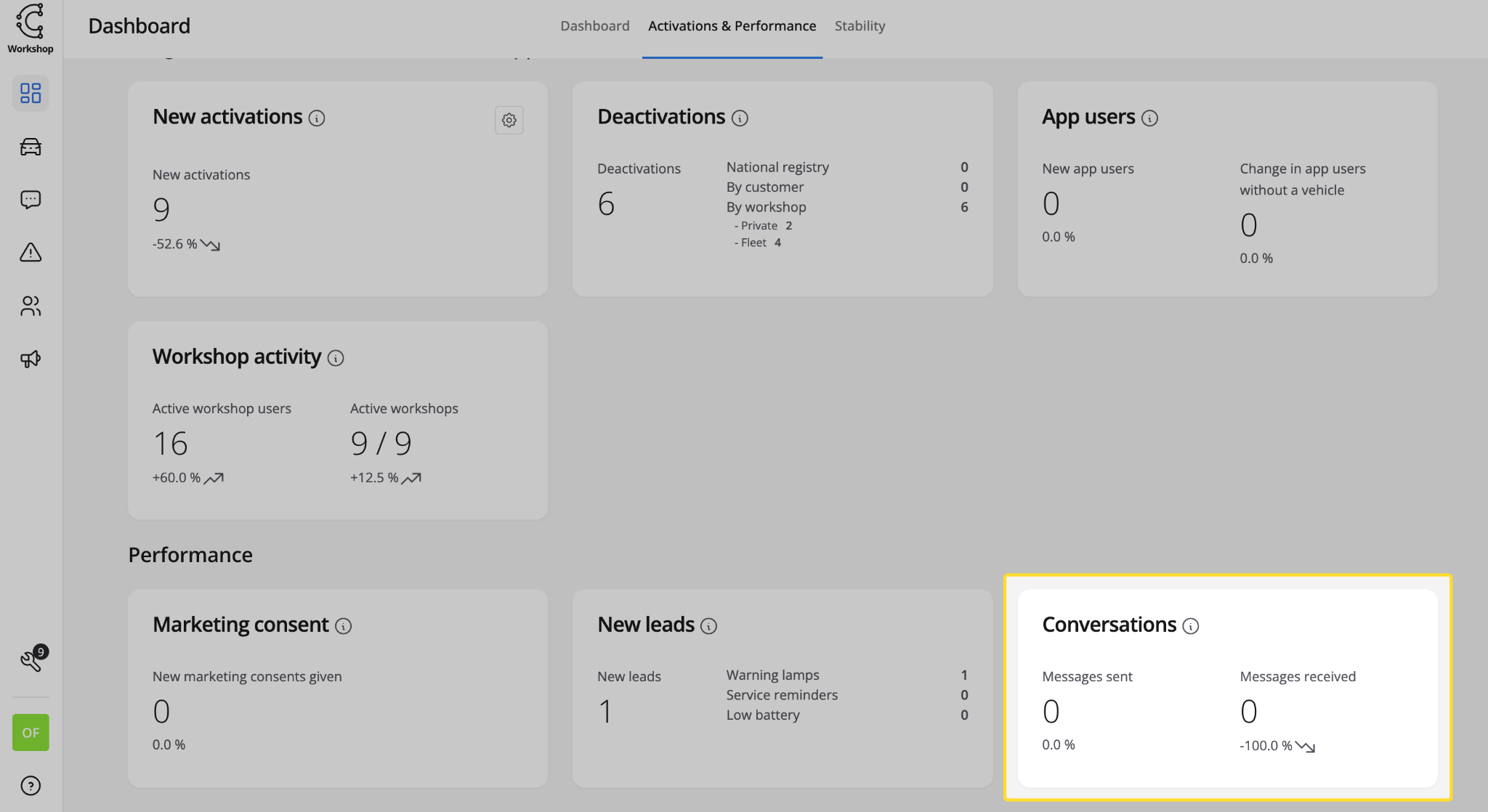Open the dashboard grid icon in sidebar

[31, 93]
